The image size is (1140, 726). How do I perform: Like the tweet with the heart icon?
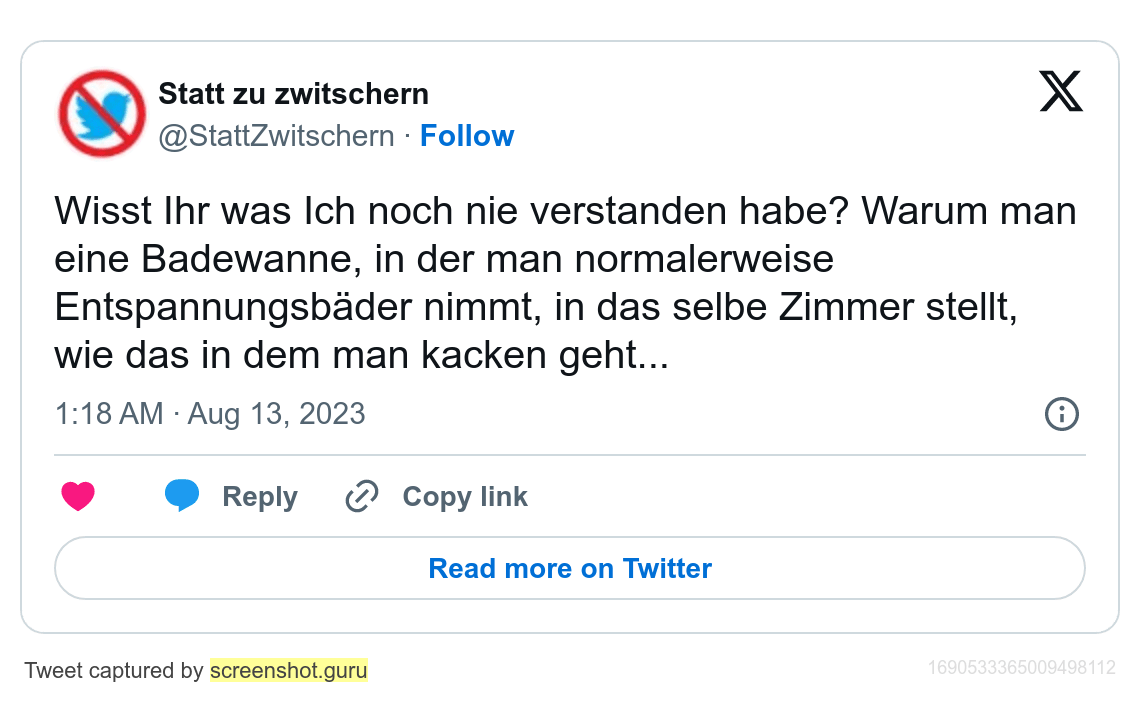click(x=78, y=497)
